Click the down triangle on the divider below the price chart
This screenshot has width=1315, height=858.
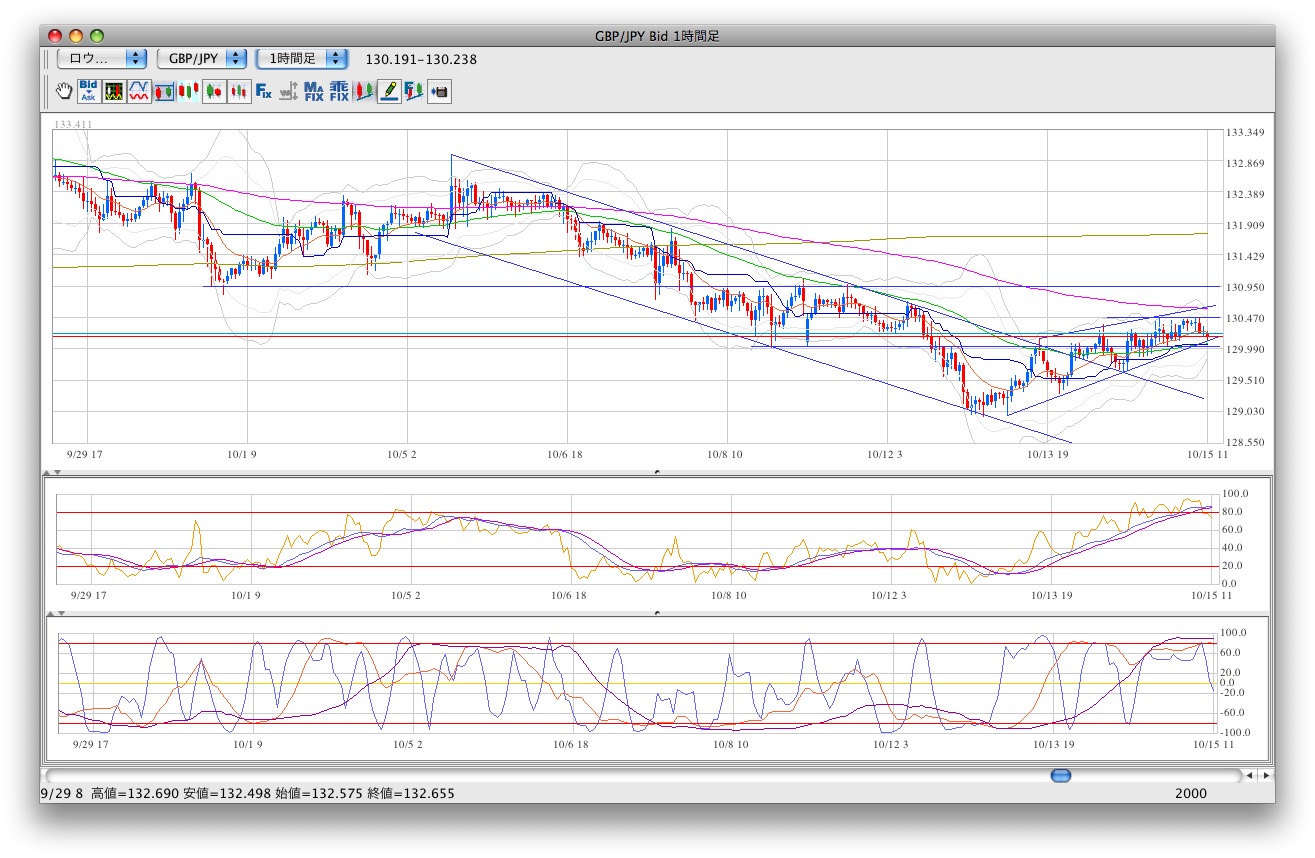pos(57,471)
